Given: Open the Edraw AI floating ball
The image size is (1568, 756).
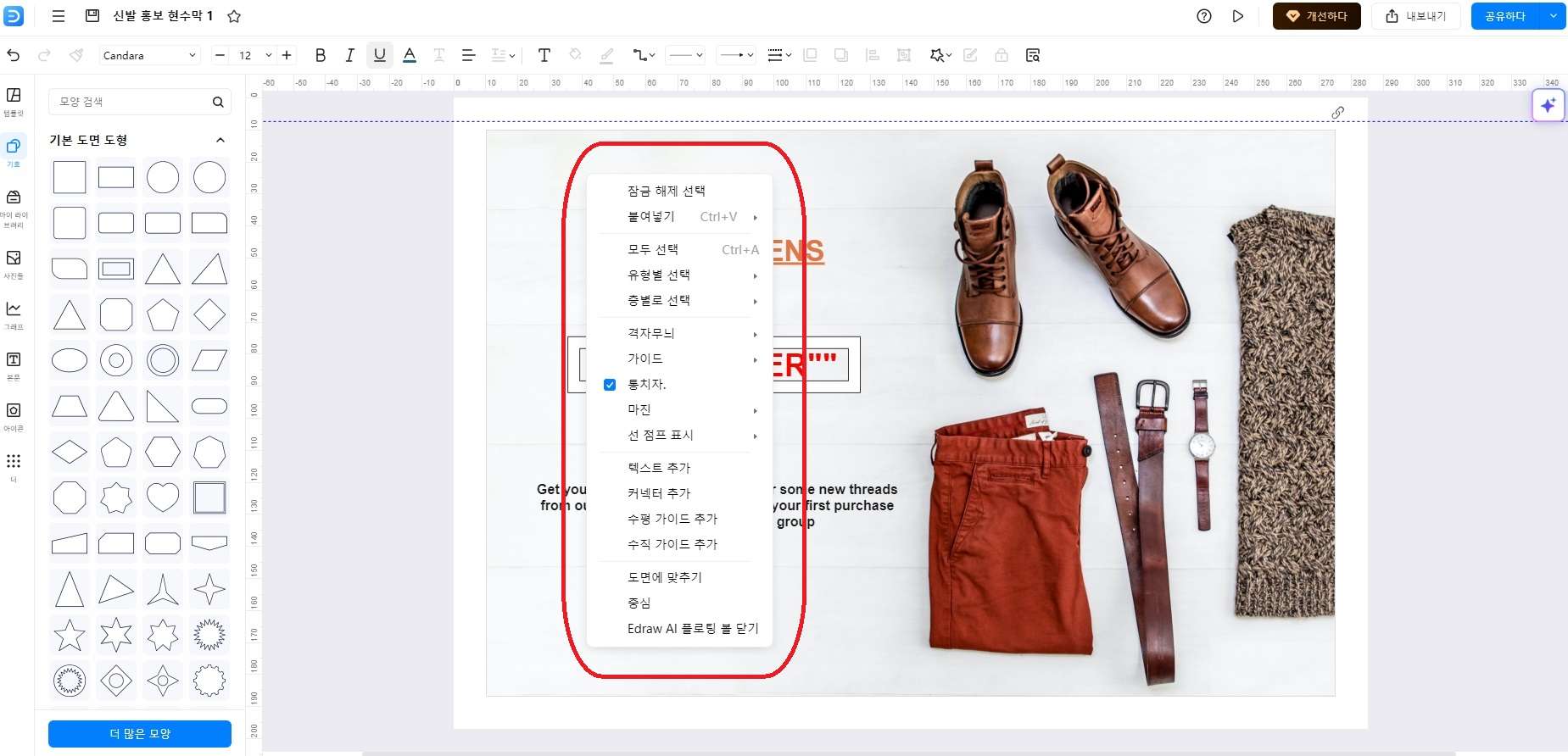Looking at the screenshot, I should click(1548, 105).
